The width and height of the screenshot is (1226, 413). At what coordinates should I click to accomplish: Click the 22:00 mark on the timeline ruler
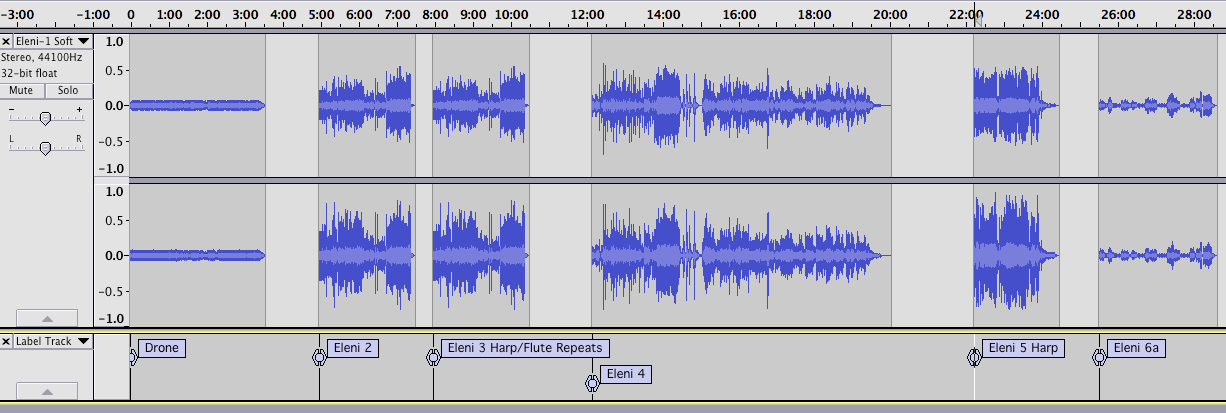(x=966, y=15)
